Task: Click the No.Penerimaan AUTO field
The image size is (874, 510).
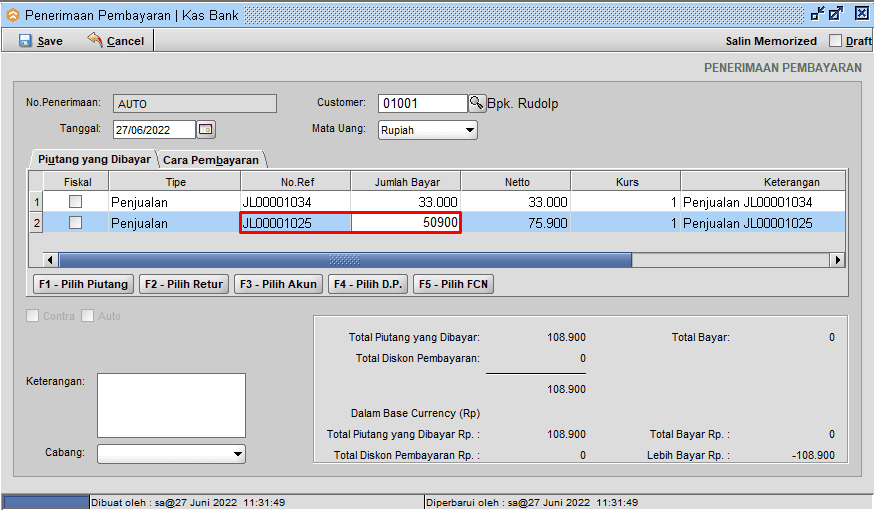Action: (195, 104)
